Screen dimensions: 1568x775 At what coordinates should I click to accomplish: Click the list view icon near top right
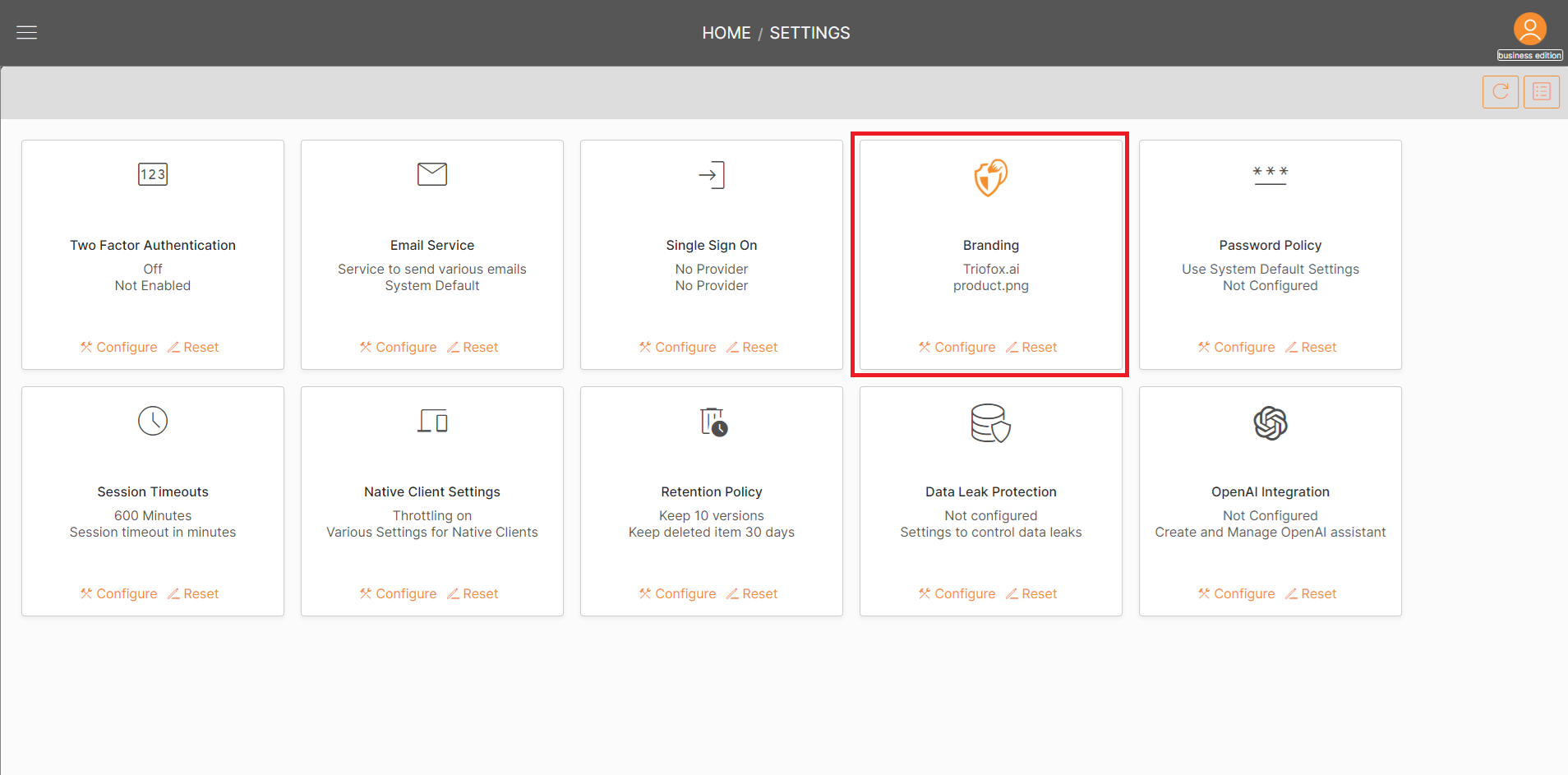coord(1542,91)
